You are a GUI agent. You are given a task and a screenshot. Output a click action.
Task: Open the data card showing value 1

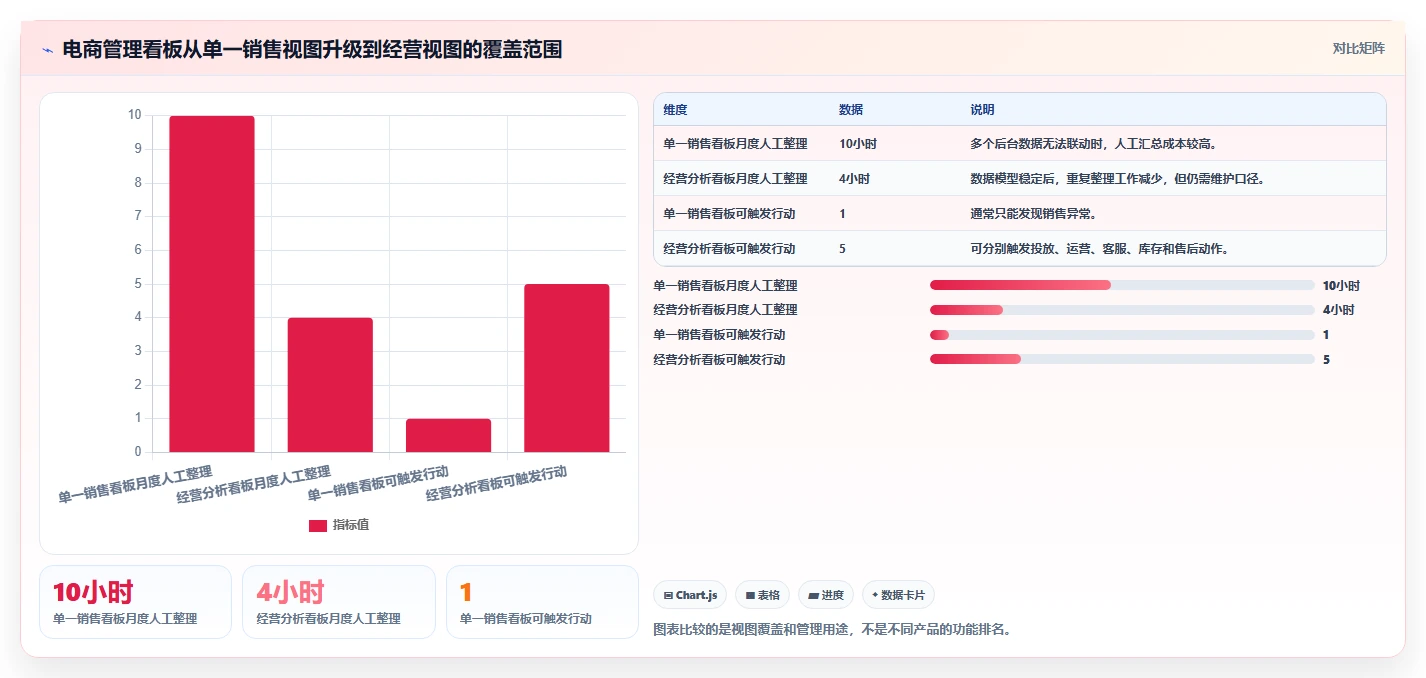click(542, 602)
